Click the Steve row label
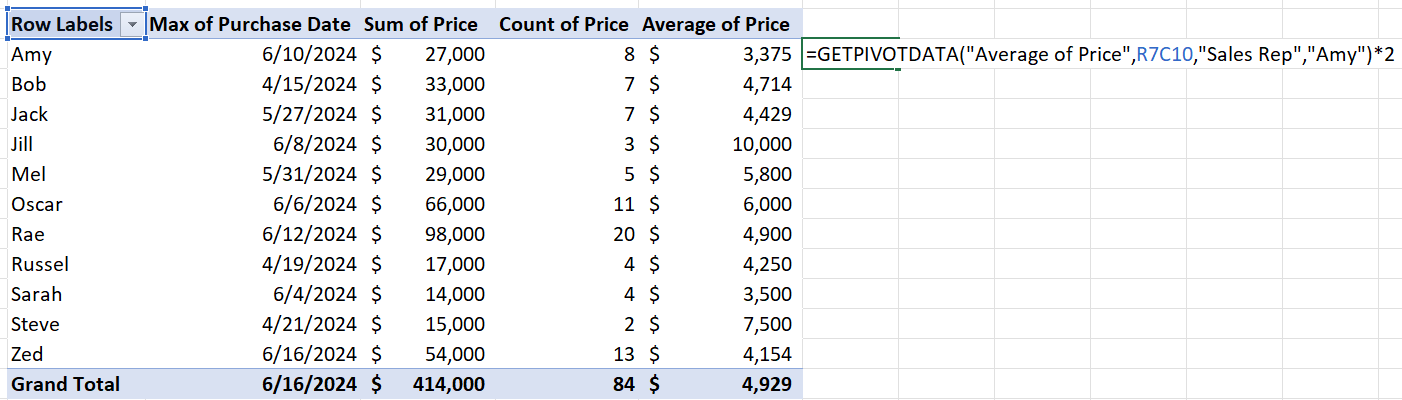The image size is (1402, 400). (35, 325)
